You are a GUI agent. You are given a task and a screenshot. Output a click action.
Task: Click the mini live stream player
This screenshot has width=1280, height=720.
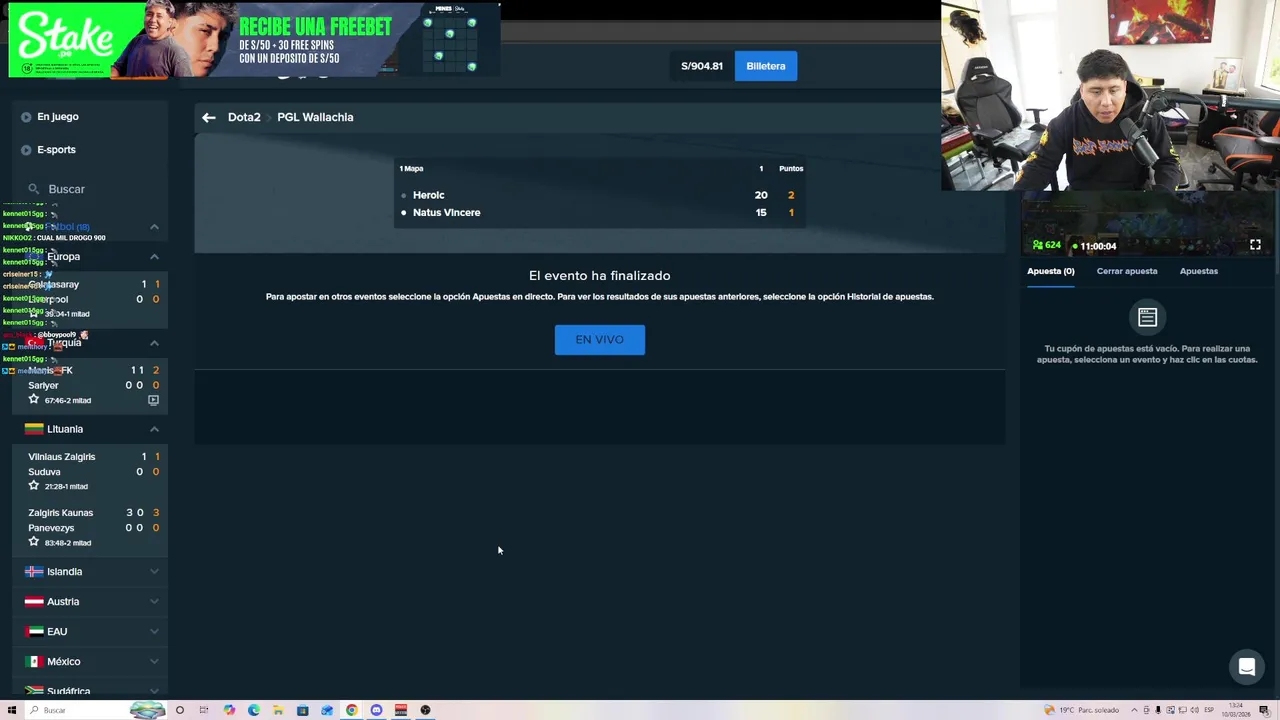[x=1146, y=224]
